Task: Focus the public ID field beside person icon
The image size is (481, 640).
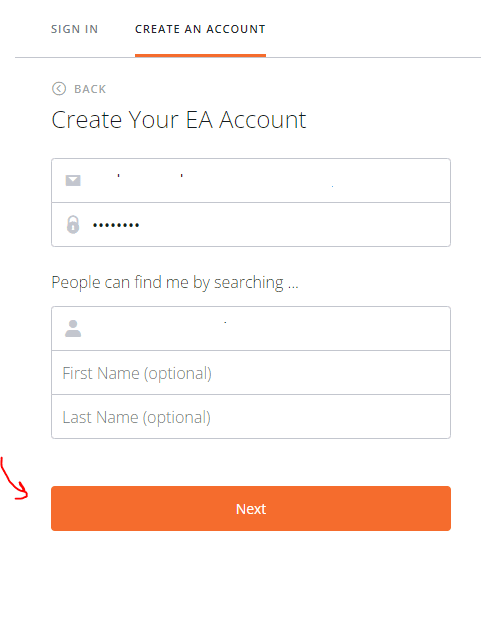Action: pos(251,329)
